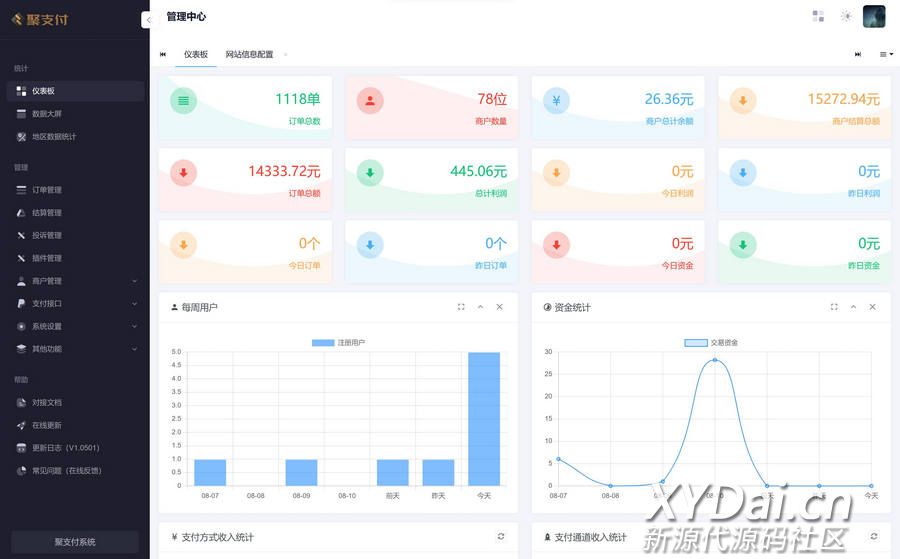Toggle the 交易资金 legend swatch in line chart

(696, 343)
